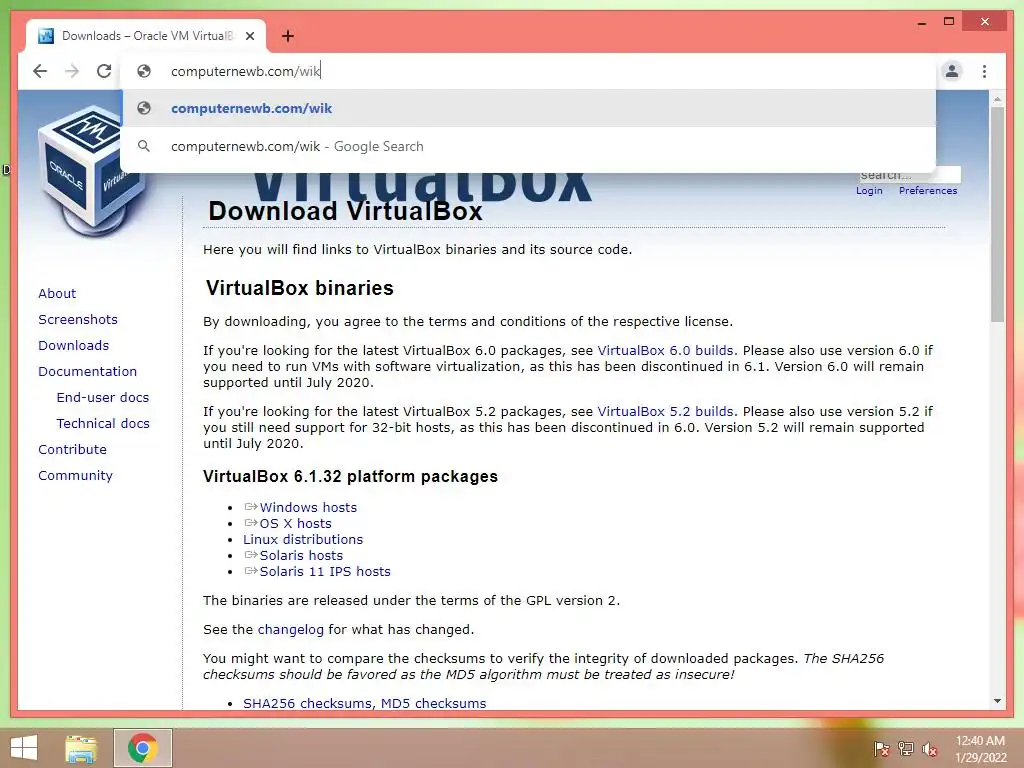Open the changelog link

(291, 630)
